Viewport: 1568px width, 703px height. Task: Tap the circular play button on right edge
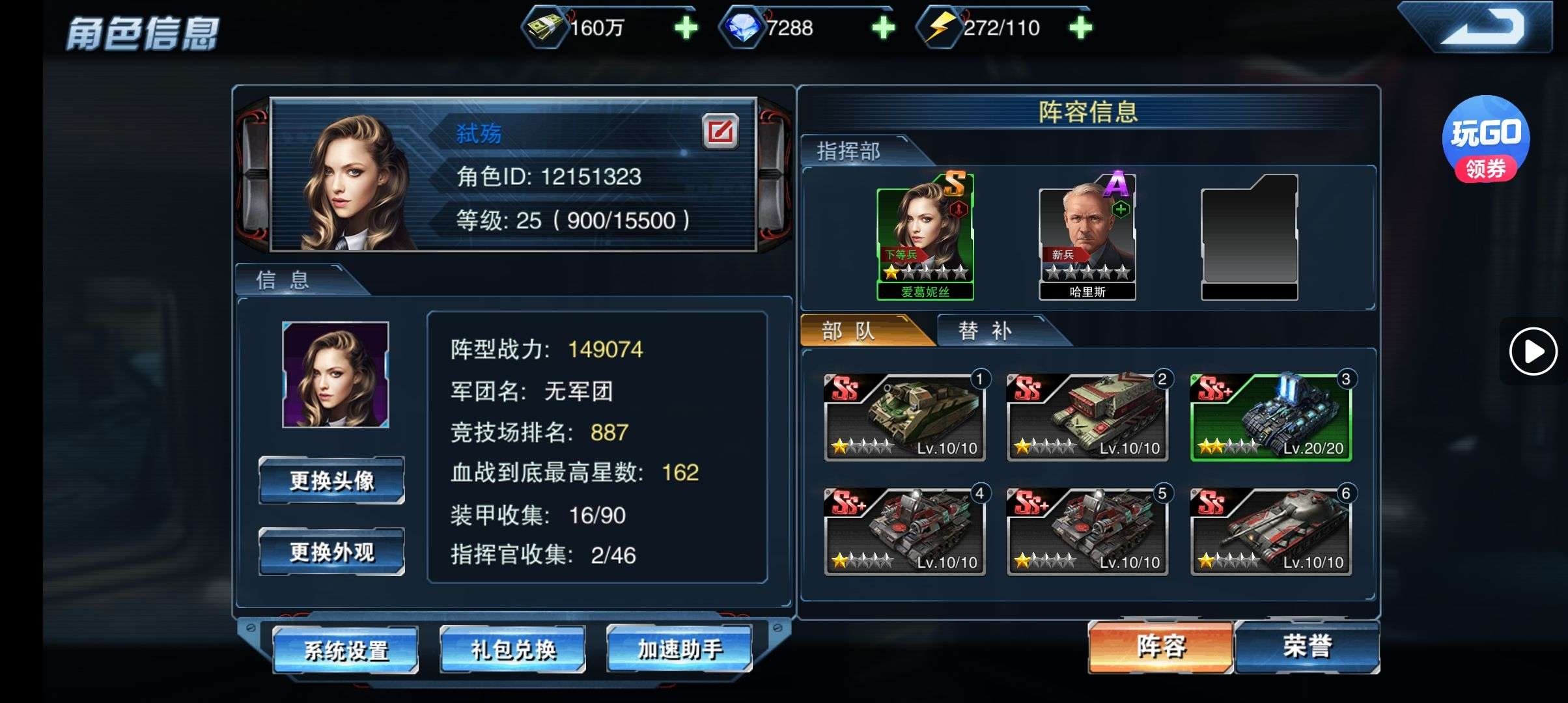pyautogui.click(x=1533, y=351)
